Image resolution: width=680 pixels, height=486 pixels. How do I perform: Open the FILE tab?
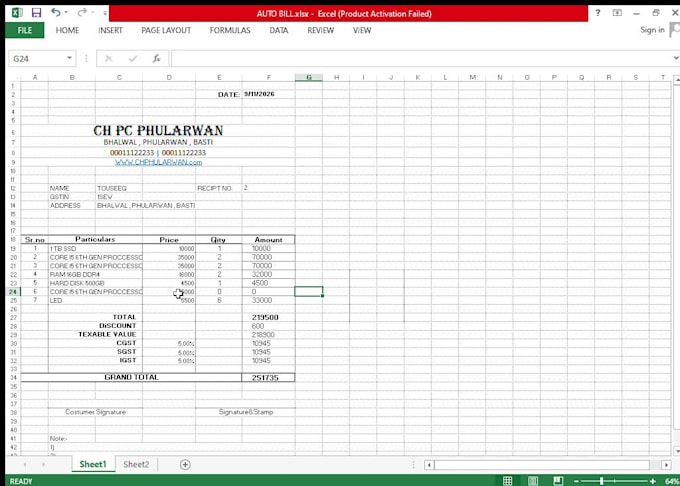[x=25, y=30]
